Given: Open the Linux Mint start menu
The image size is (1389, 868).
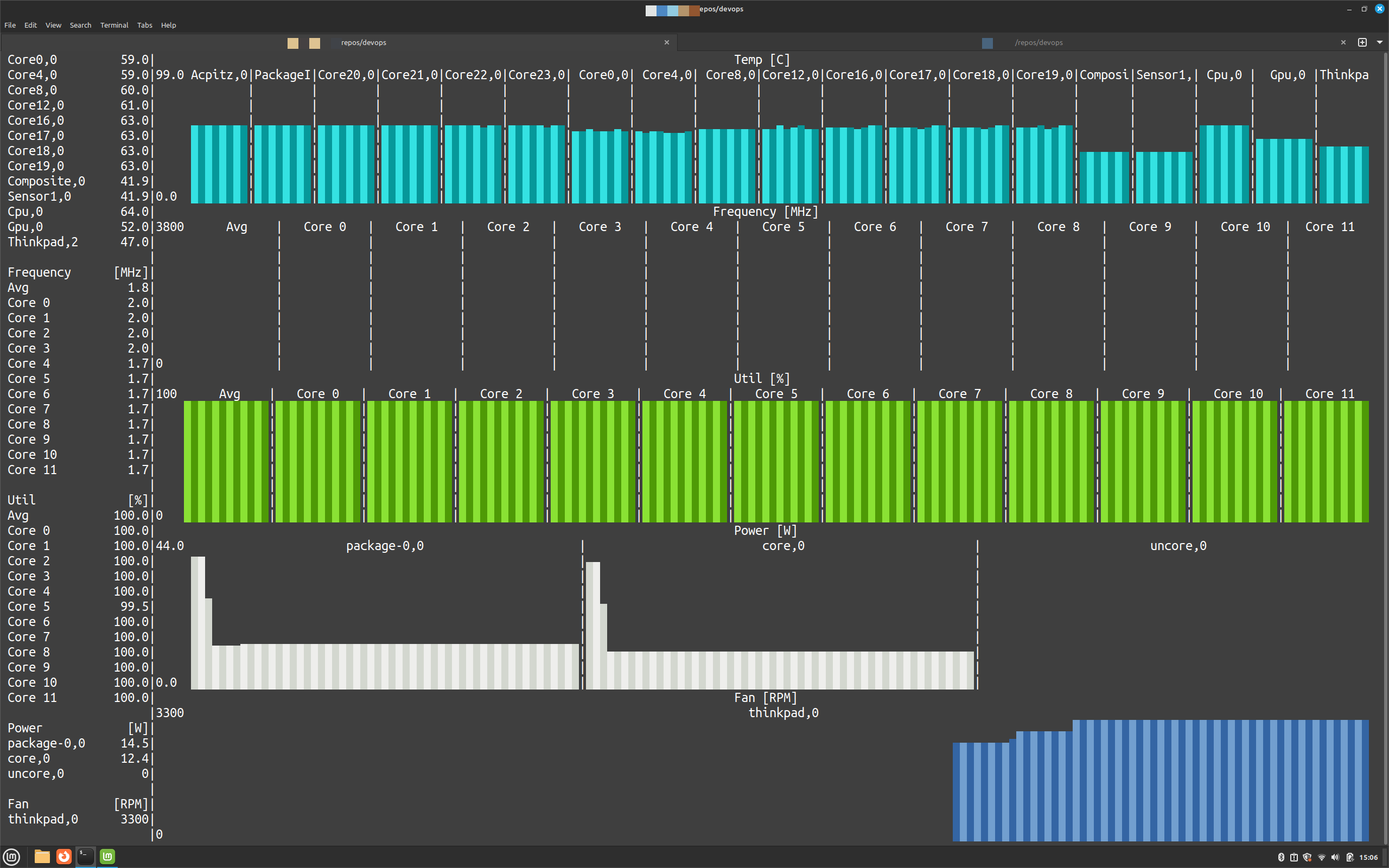Looking at the screenshot, I should [11, 857].
